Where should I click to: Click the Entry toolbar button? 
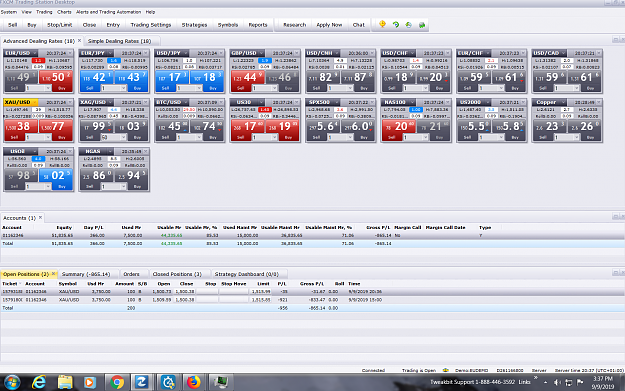coord(113,25)
